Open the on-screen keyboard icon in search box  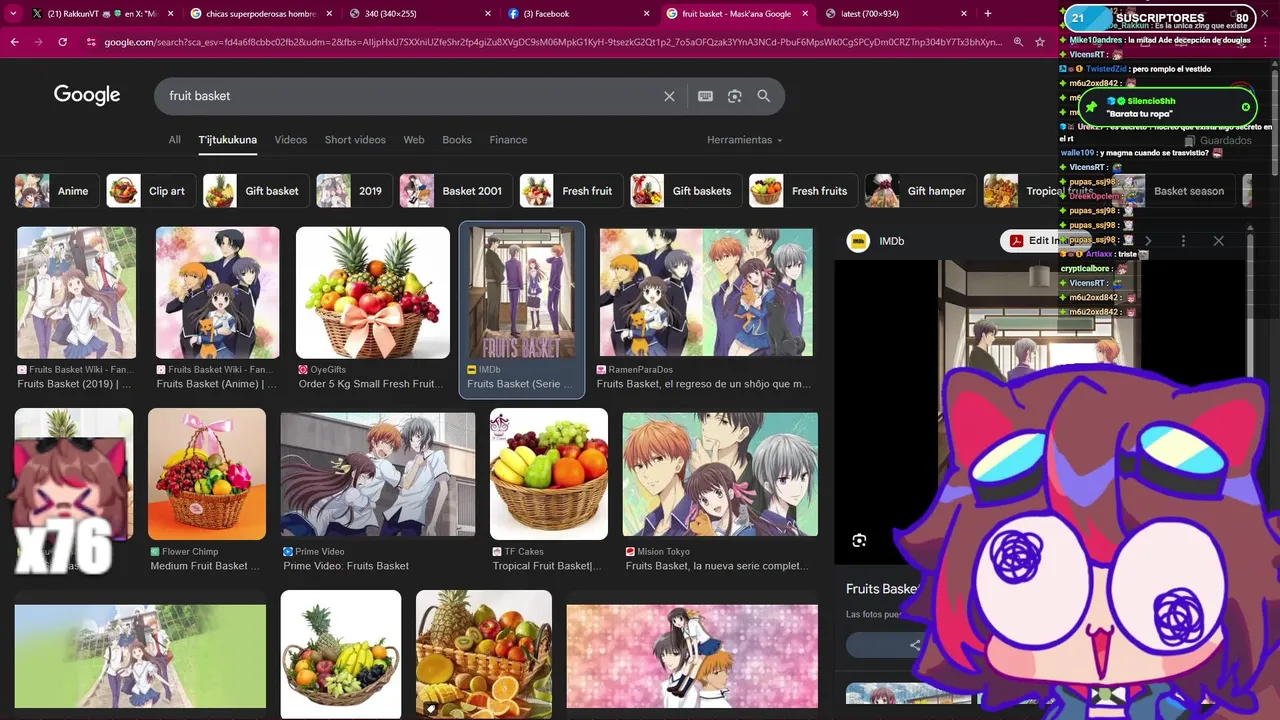[705, 96]
